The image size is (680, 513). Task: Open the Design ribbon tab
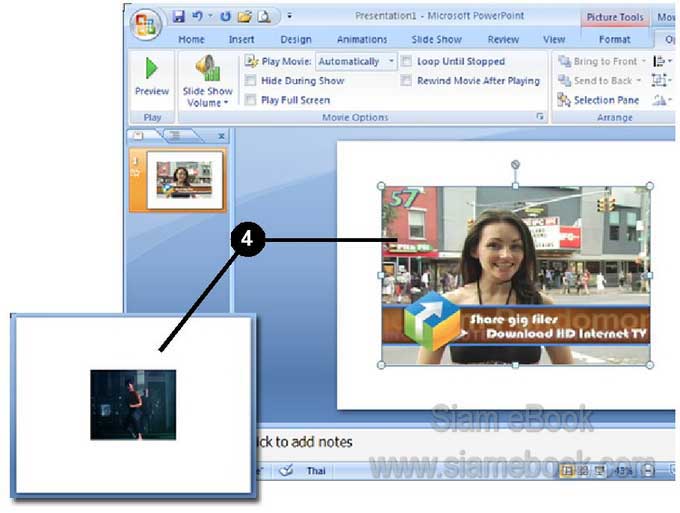[x=296, y=39]
